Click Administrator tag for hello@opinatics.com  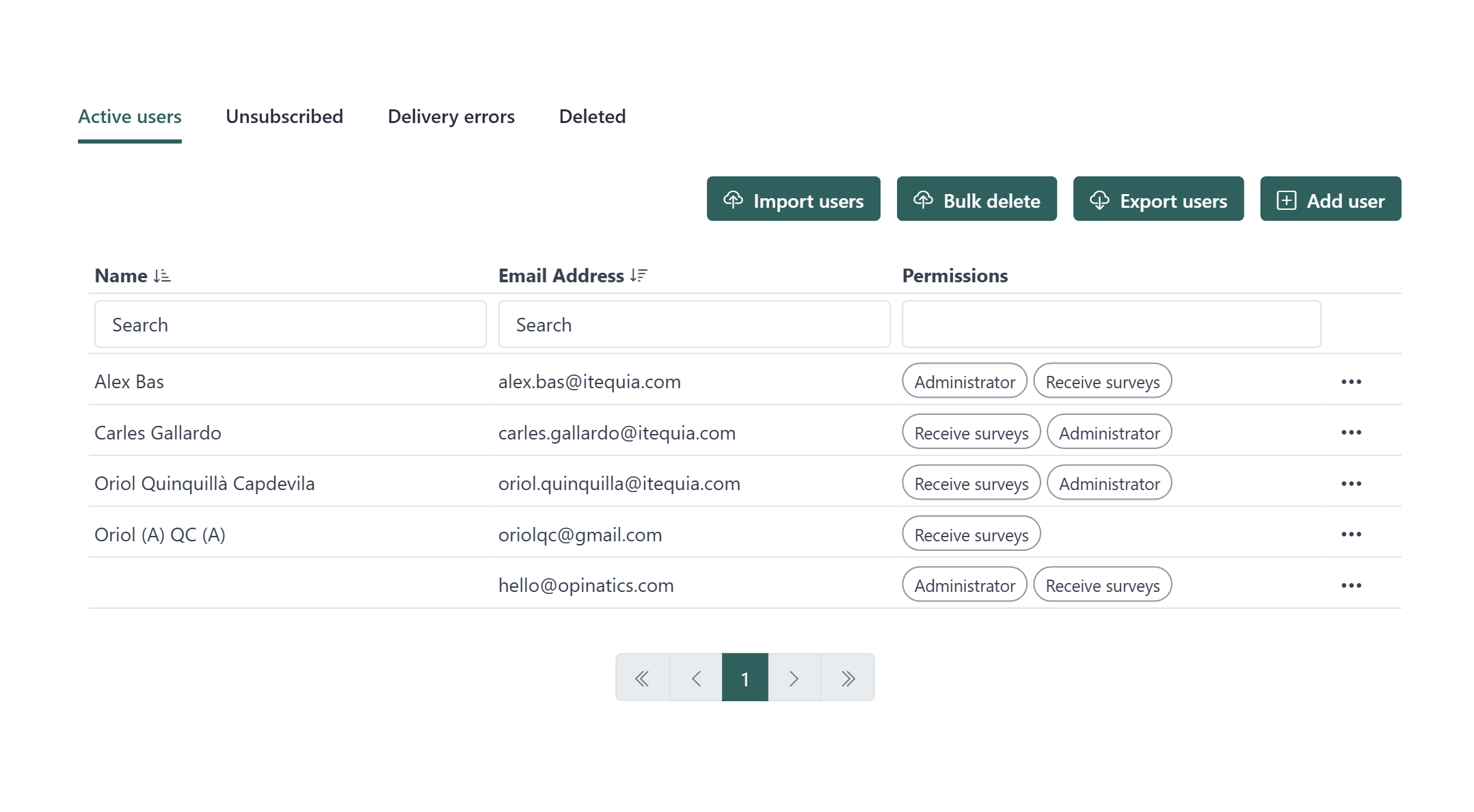[x=965, y=585]
